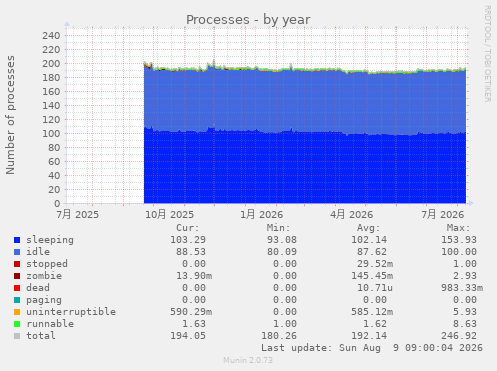
Task: Click the total legend color swatch
Action: tap(17, 336)
